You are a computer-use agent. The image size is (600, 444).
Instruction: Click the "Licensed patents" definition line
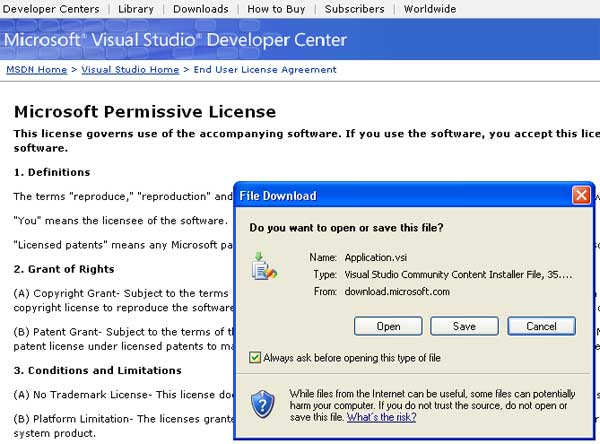[123, 245]
